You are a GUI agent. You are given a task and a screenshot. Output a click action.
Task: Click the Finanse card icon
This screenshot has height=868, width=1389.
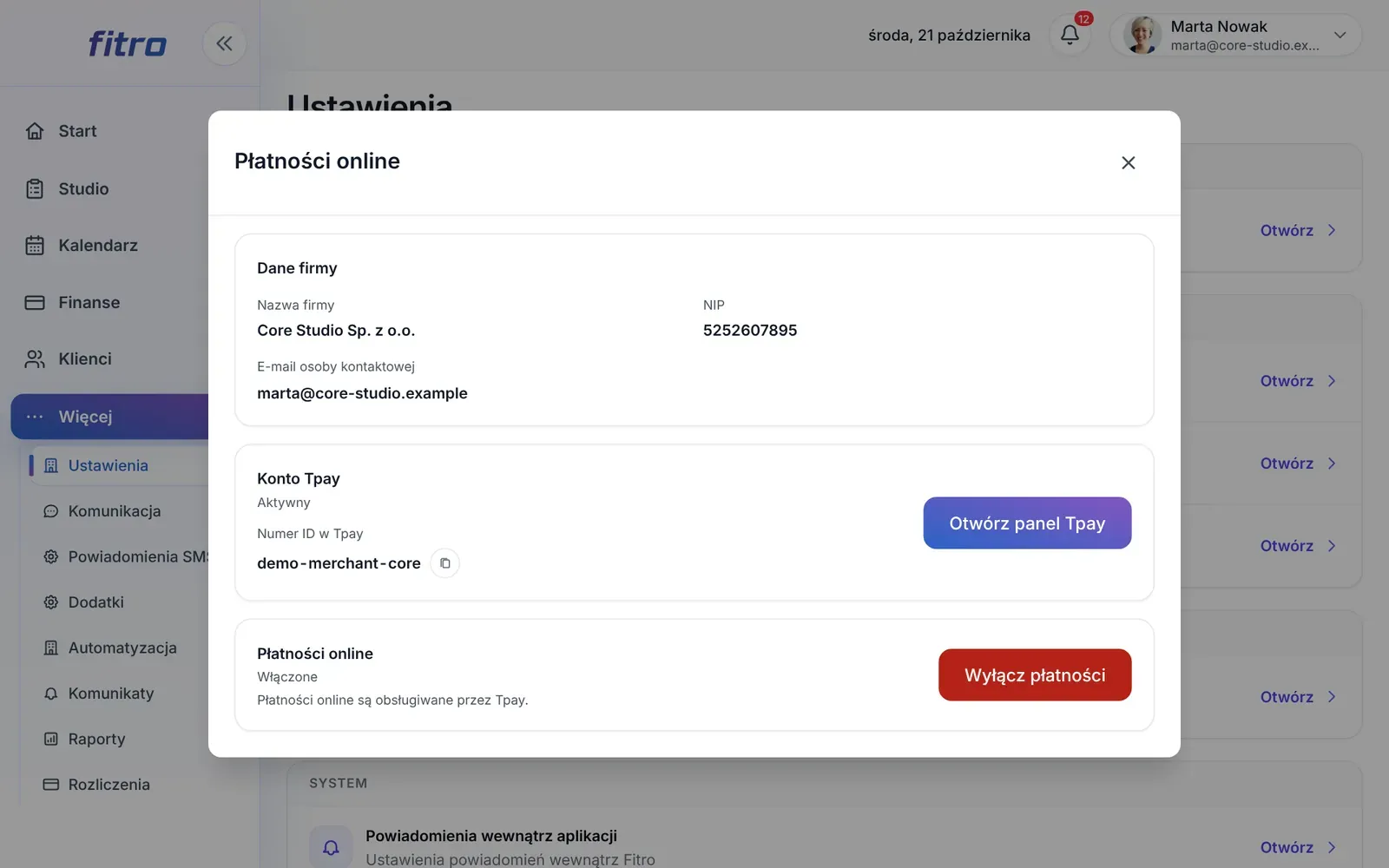[x=35, y=303]
